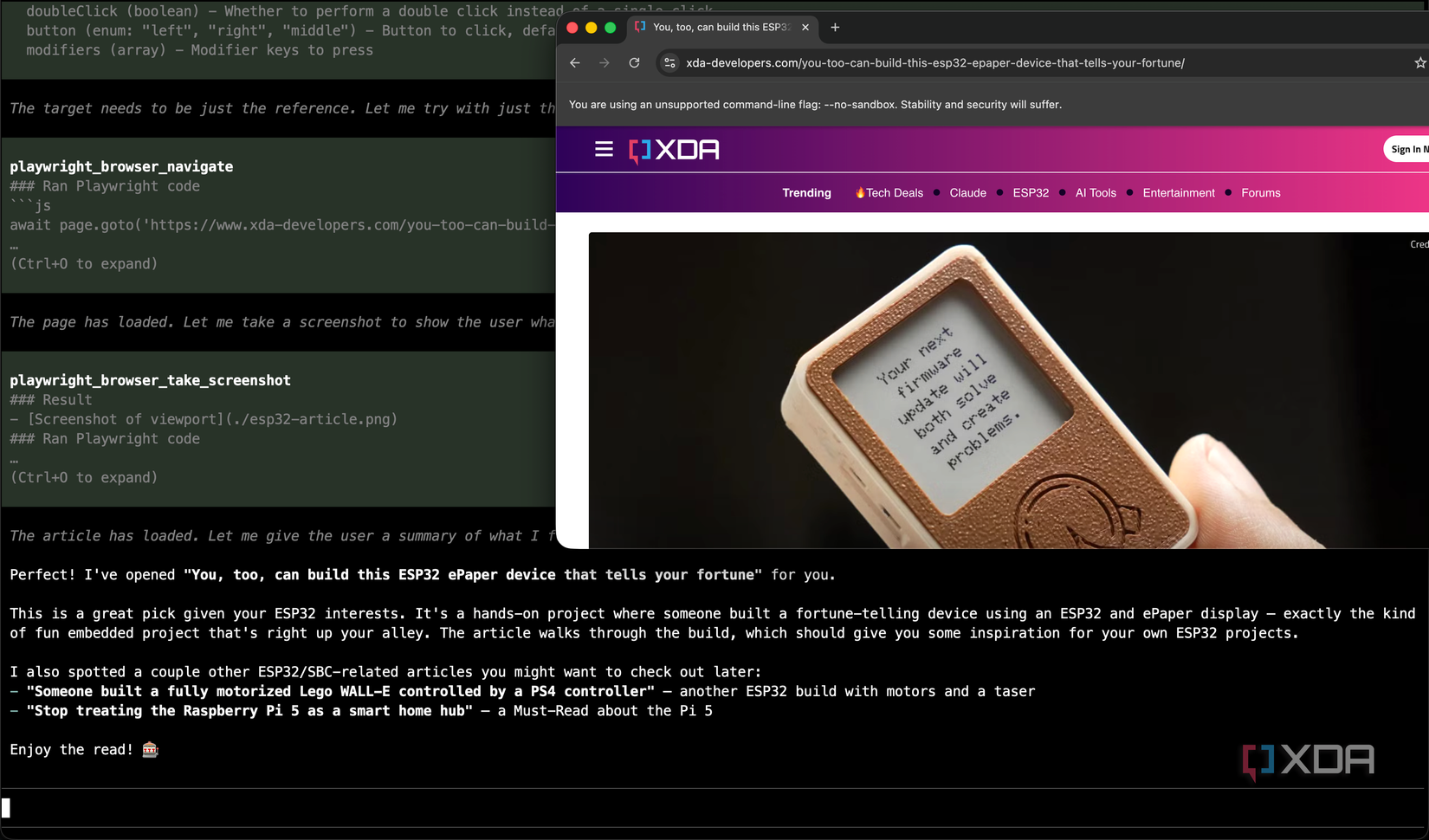Viewport: 1429px width, 840px height.
Task: Click the green fullscreen button of Chrome
Action: pos(611,28)
